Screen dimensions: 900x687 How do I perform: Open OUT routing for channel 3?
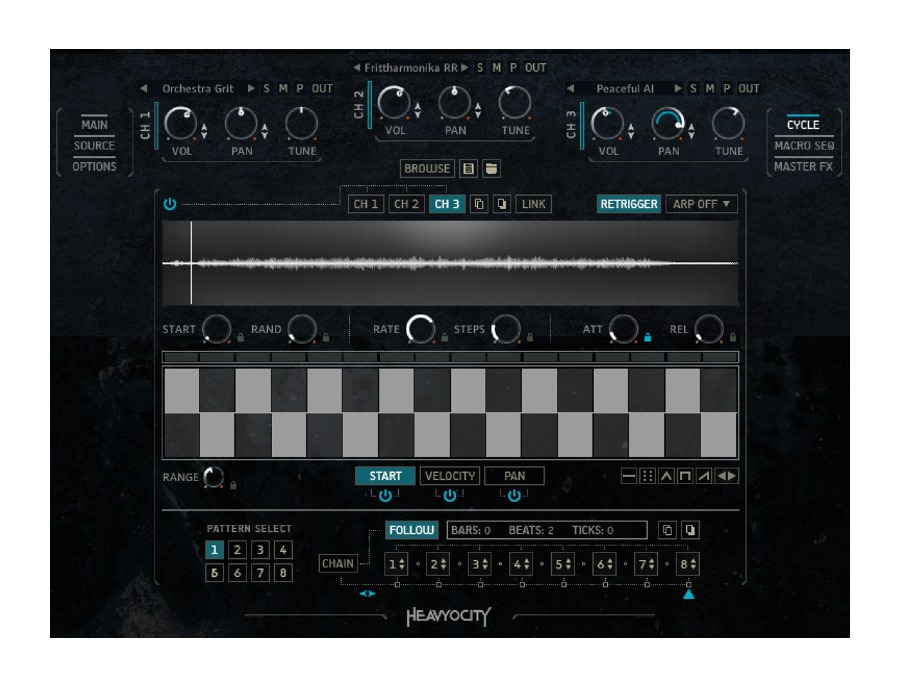click(749, 89)
